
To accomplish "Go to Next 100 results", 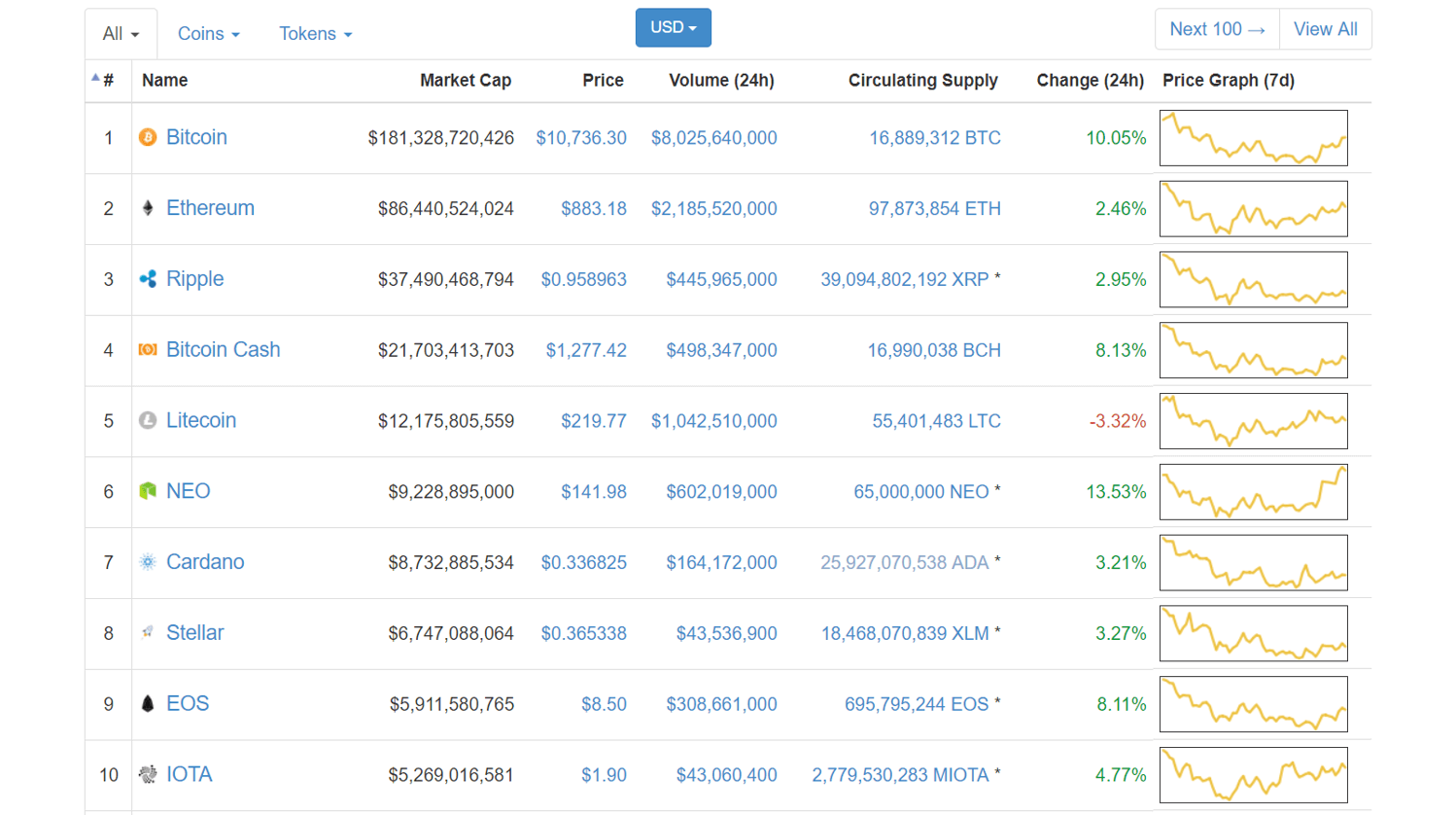I will click(x=1217, y=29).
